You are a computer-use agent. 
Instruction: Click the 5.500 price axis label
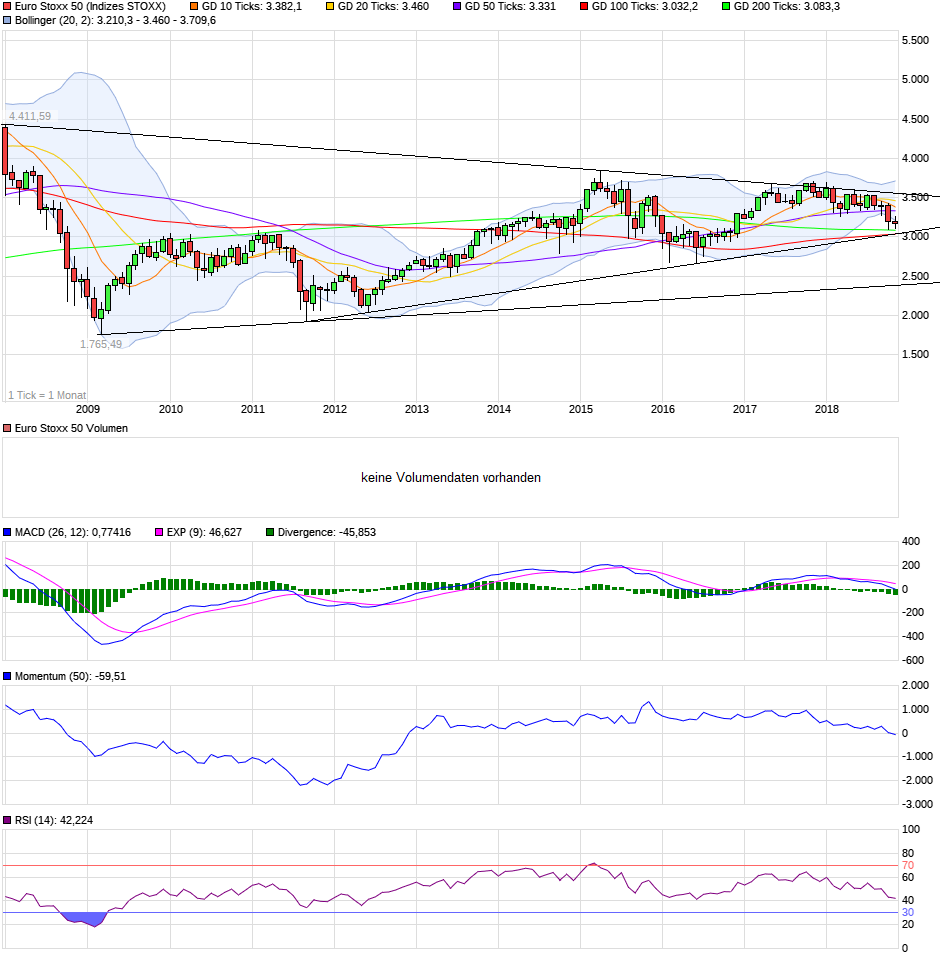pos(915,40)
